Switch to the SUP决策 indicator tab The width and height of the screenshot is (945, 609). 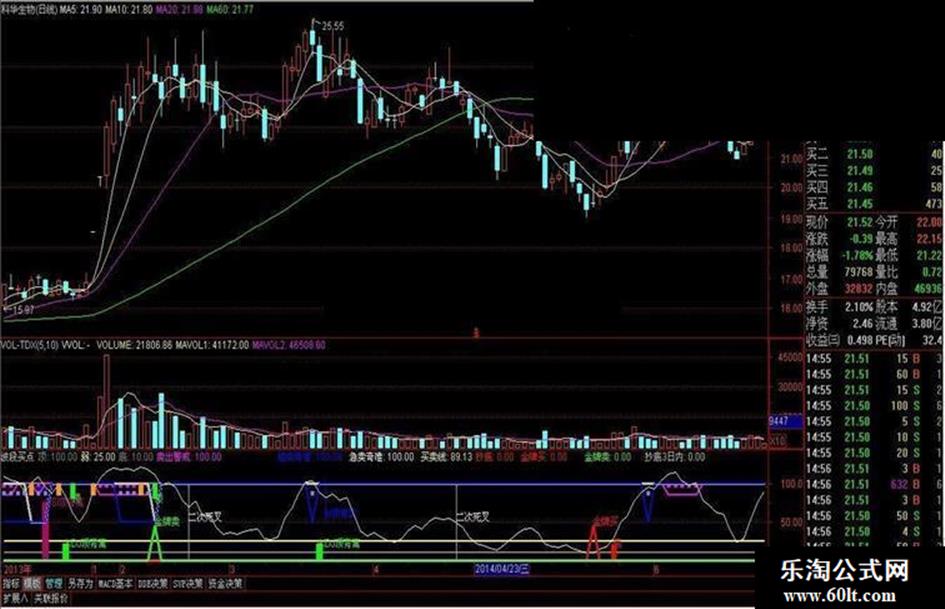pyautogui.click(x=188, y=584)
